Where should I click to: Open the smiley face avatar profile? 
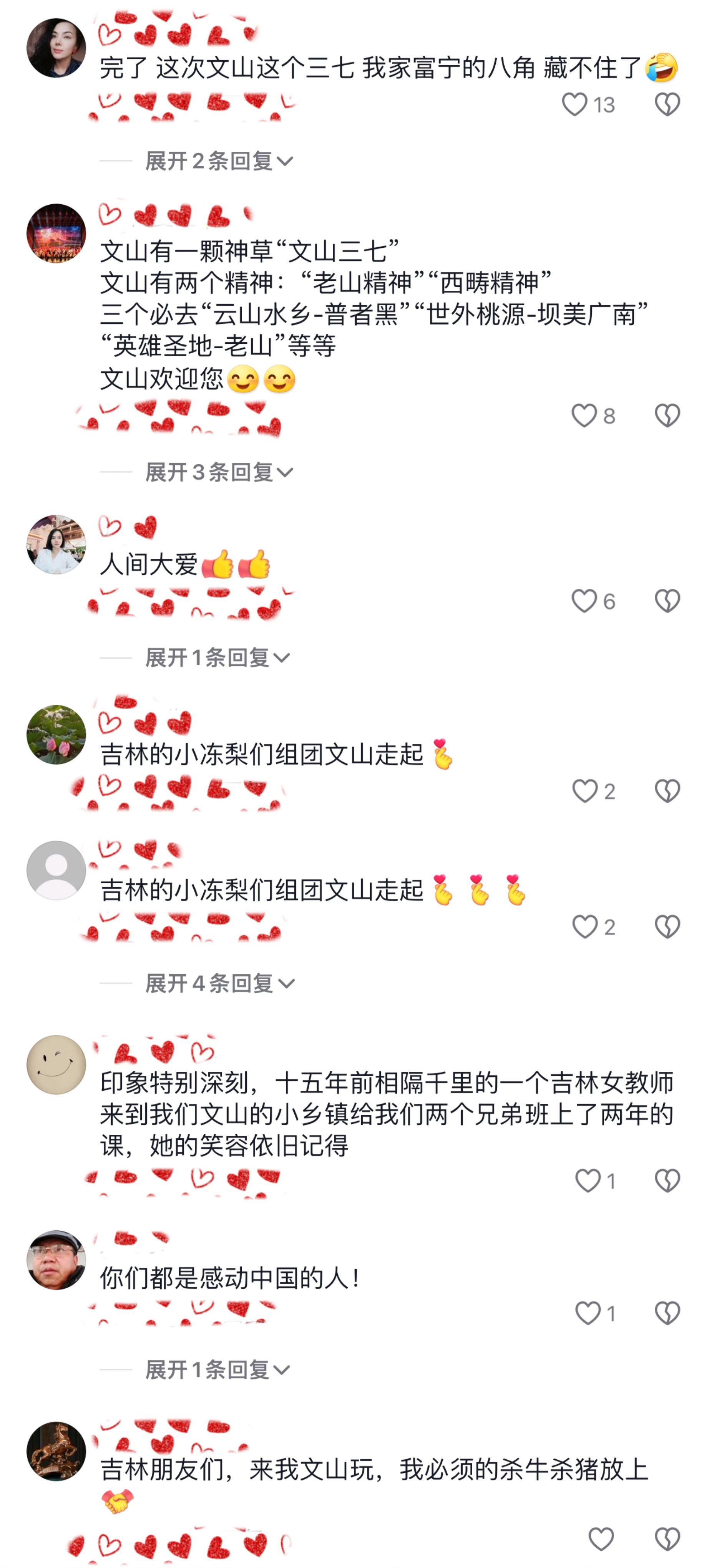(x=56, y=1065)
